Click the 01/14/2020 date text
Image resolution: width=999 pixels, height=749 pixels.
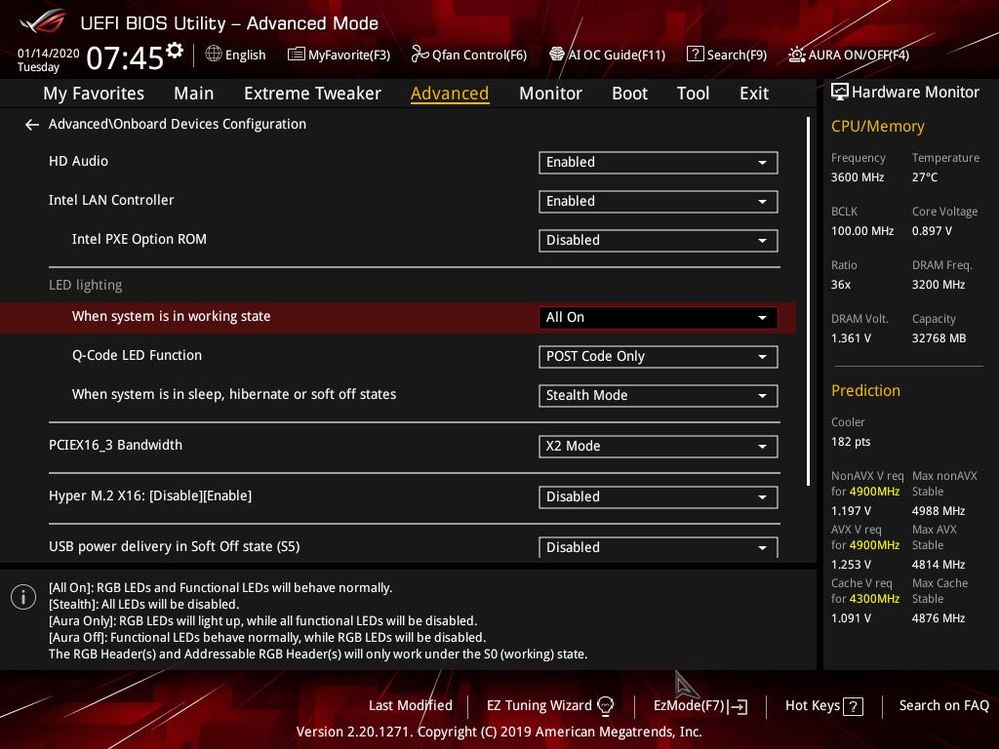48,54
